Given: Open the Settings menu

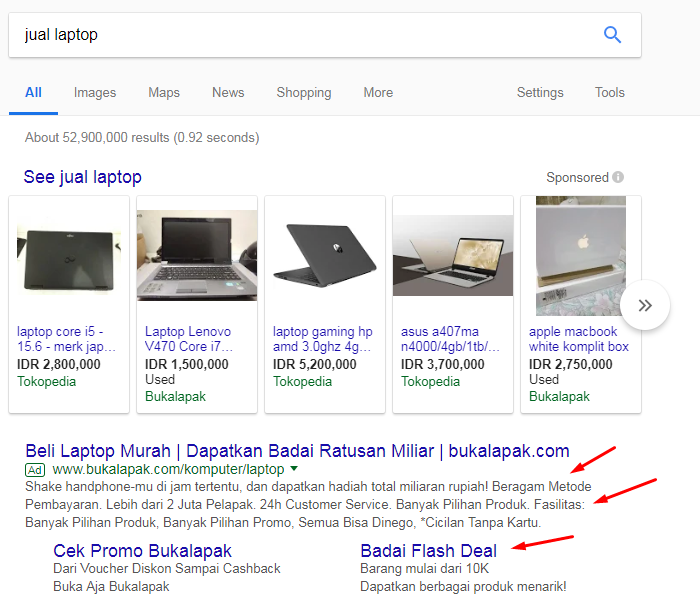Looking at the screenshot, I should (540, 92).
